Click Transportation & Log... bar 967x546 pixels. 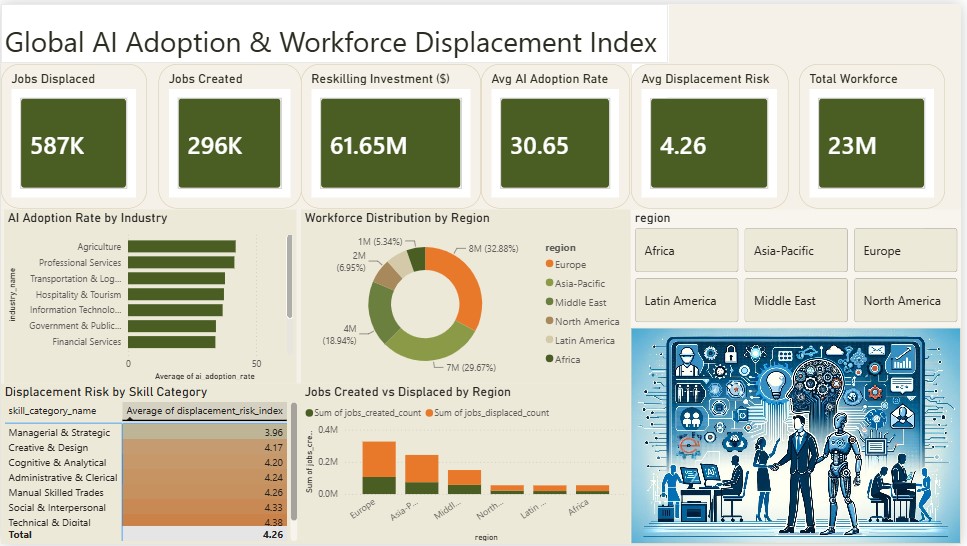coord(176,278)
